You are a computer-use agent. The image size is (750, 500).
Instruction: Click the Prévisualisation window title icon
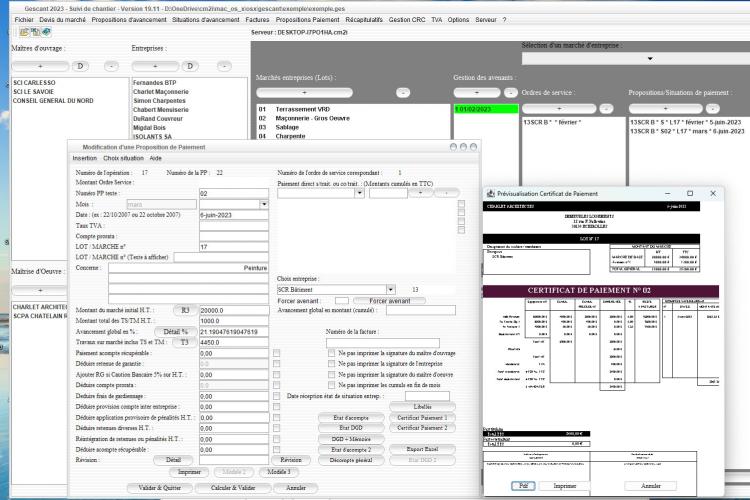(x=490, y=194)
